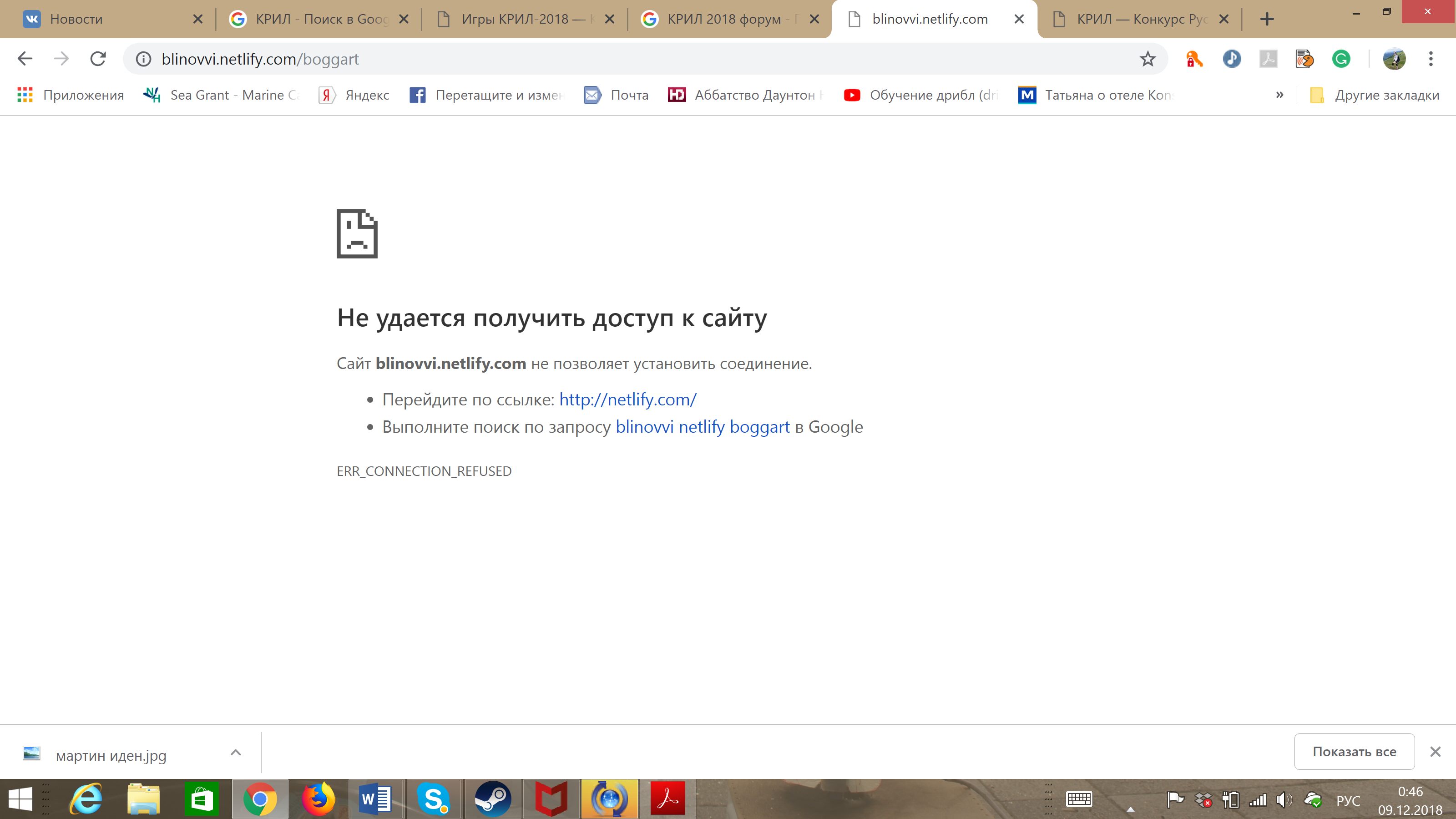This screenshot has height=819, width=1456.
Task: Open the Почта bookmark
Action: [616, 95]
